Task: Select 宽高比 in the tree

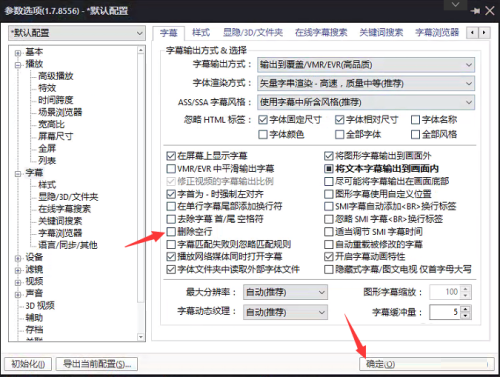Action: tap(51, 125)
